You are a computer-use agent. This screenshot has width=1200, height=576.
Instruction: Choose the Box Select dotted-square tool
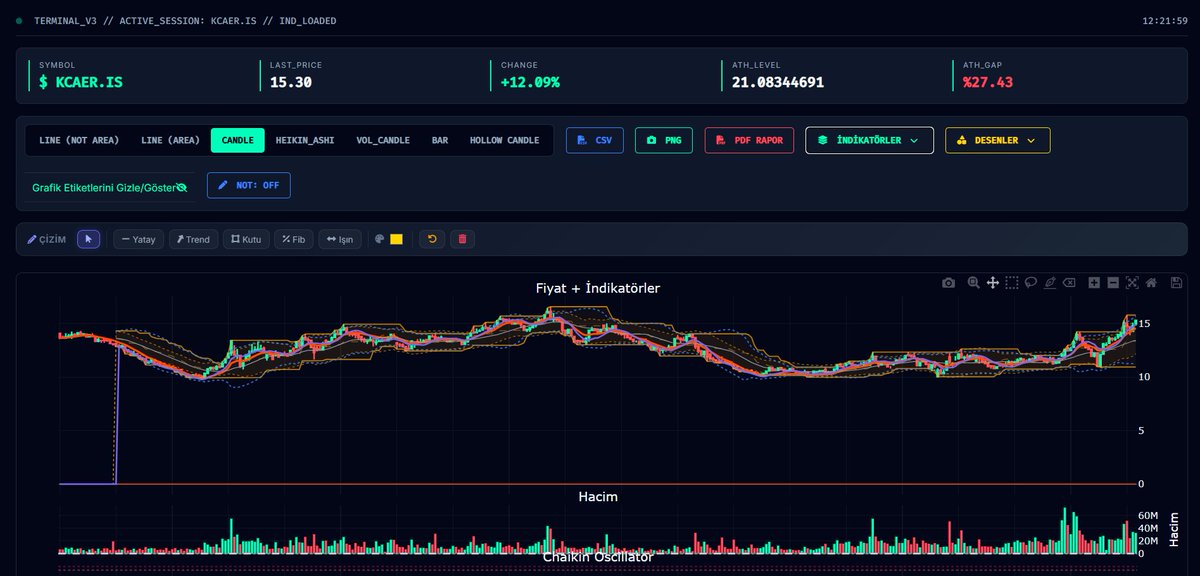1012,283
